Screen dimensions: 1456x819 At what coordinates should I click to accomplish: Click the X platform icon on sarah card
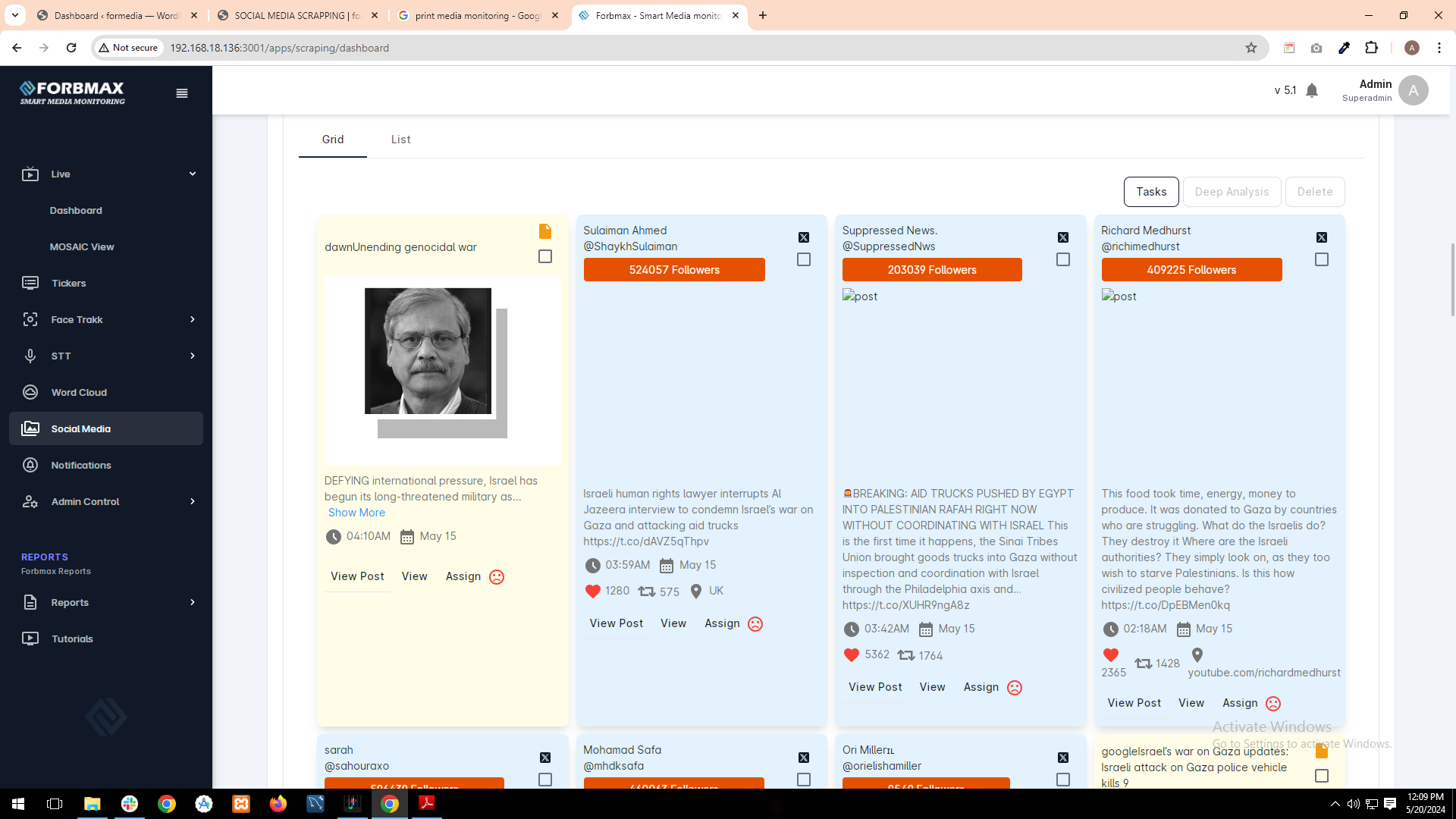coord(545,758)
